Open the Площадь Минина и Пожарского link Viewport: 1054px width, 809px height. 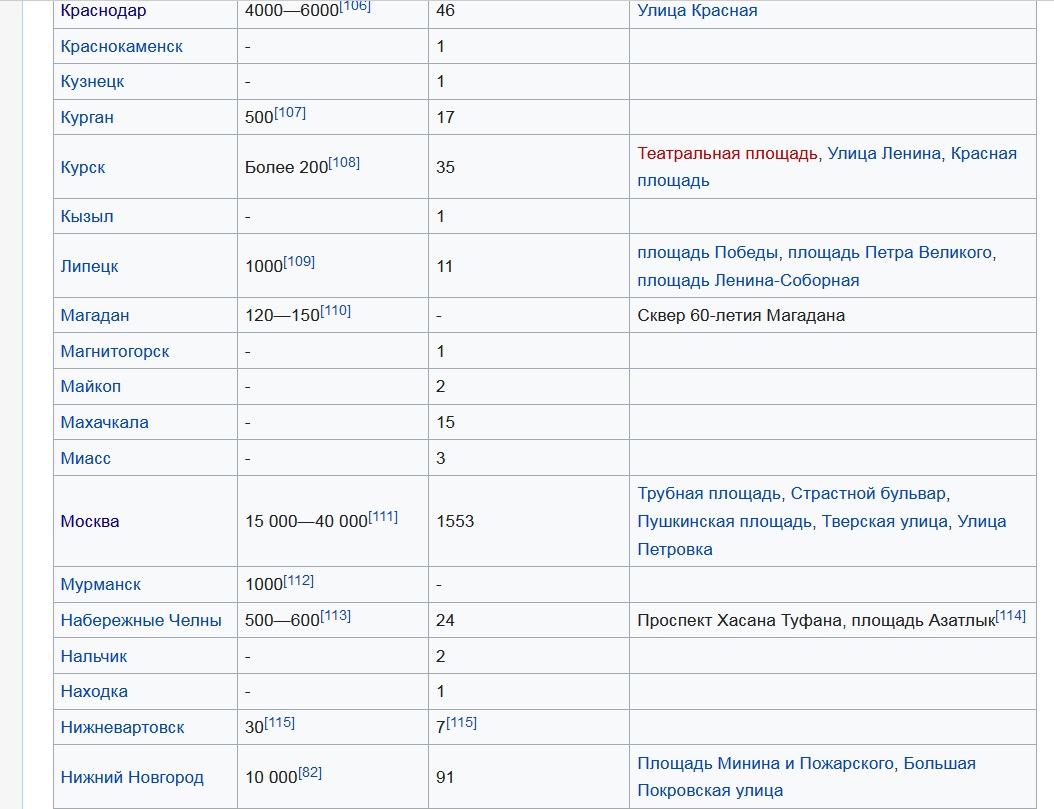coord(765,763)
